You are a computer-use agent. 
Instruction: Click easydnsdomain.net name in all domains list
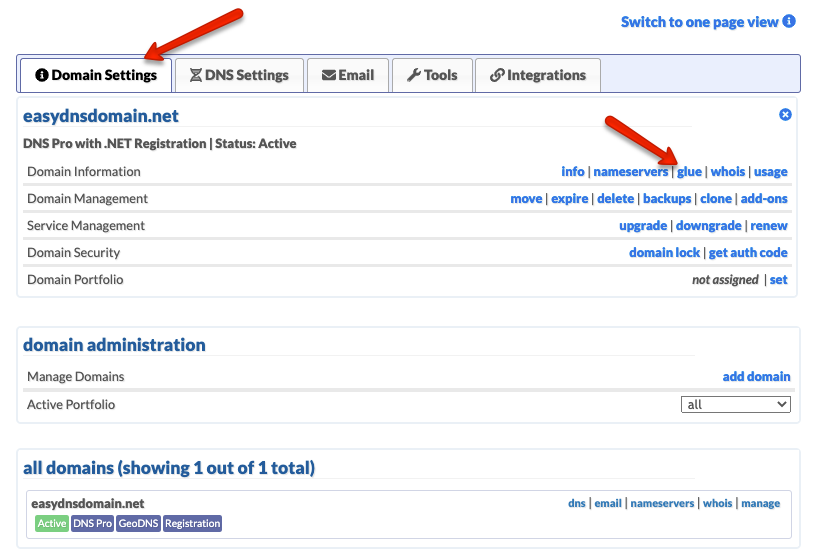pos(88,504)
